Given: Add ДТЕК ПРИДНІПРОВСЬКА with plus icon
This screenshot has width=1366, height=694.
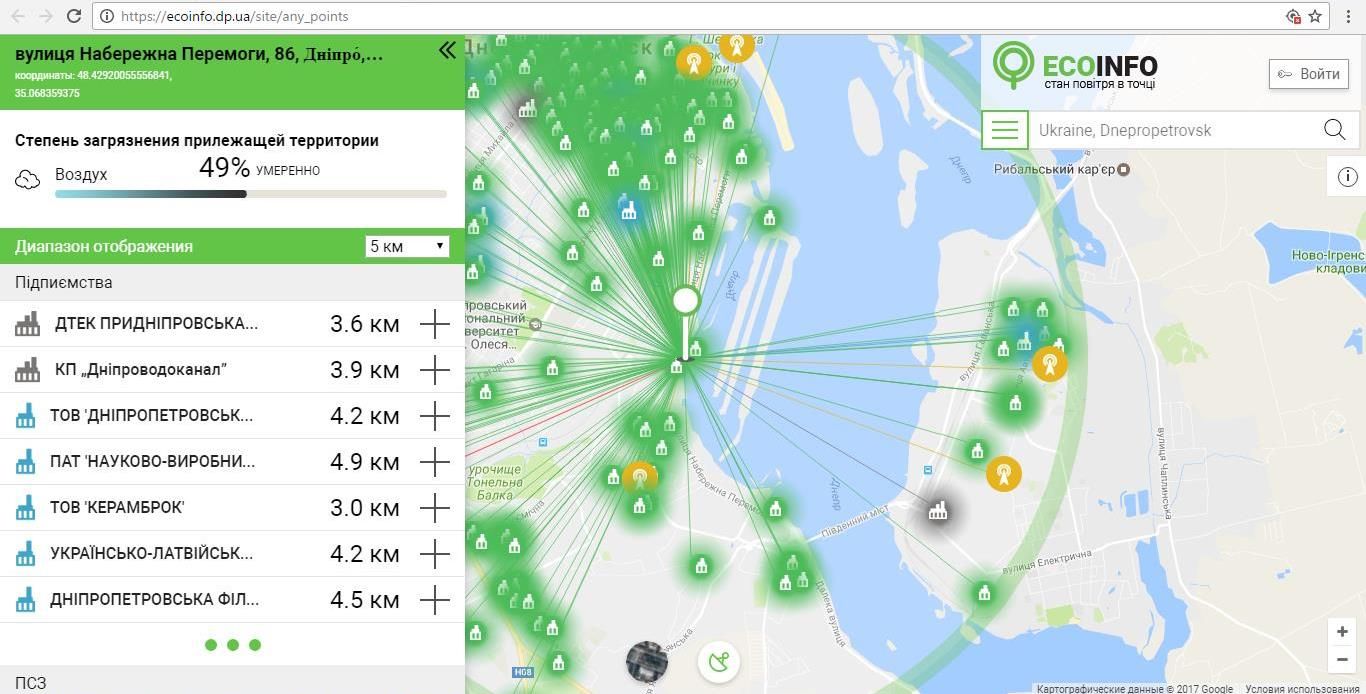Looking at the screenshot, I should (435, 324).
